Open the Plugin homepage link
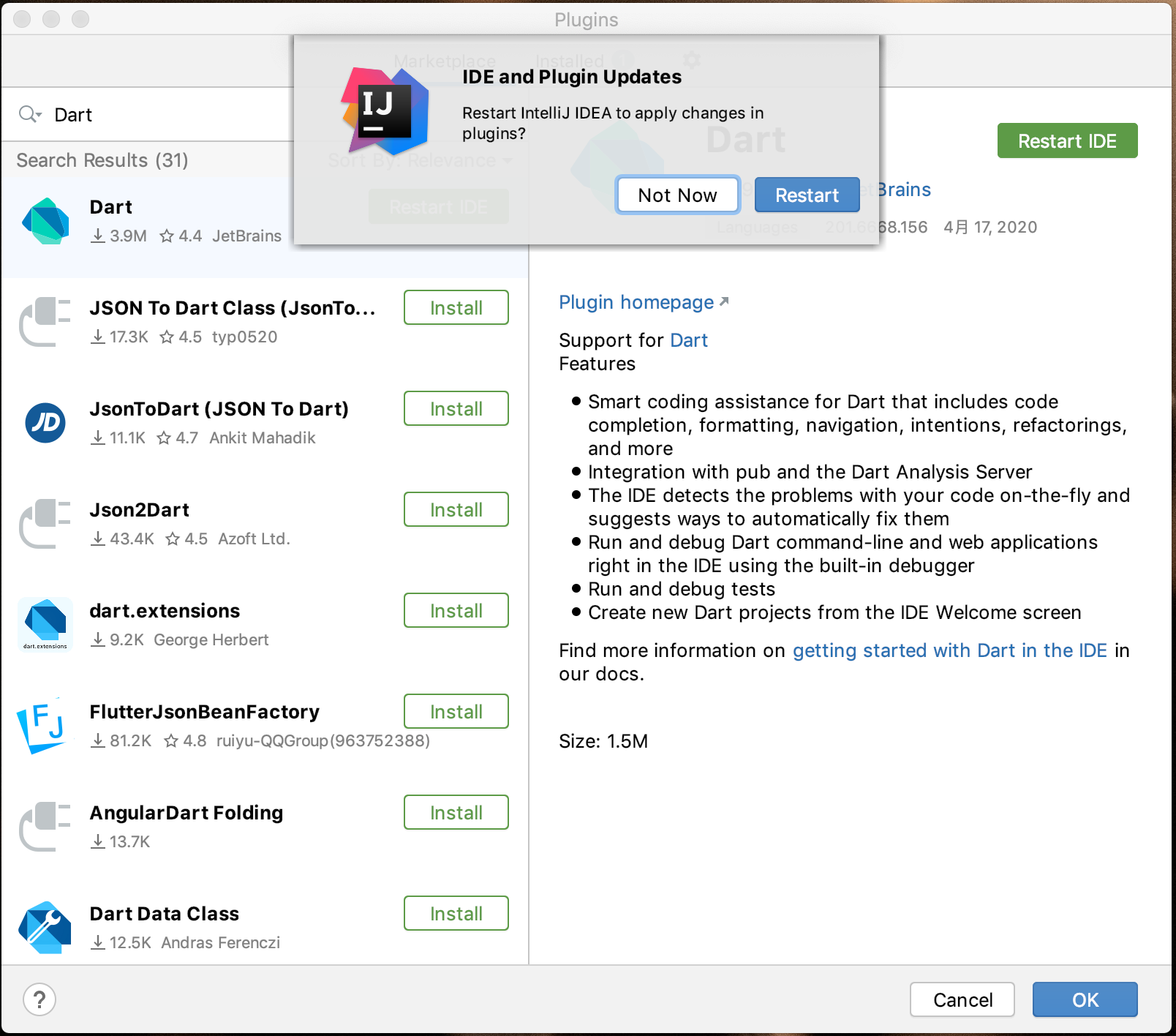Image resolution: width=1176 pixels, height=1036 pixels. pyautogui.click(x=636, y=302)
